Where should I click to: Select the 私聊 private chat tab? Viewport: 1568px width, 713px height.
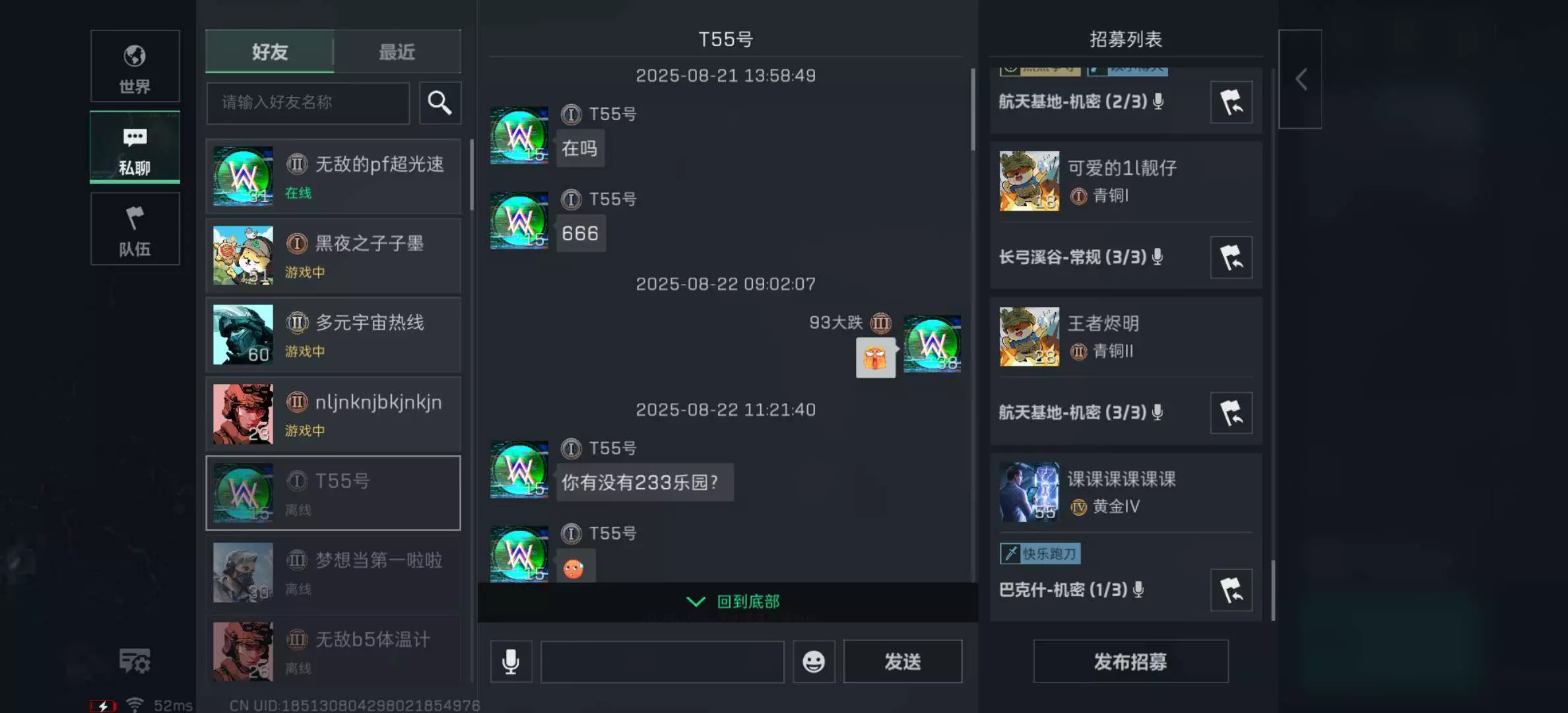135,147
